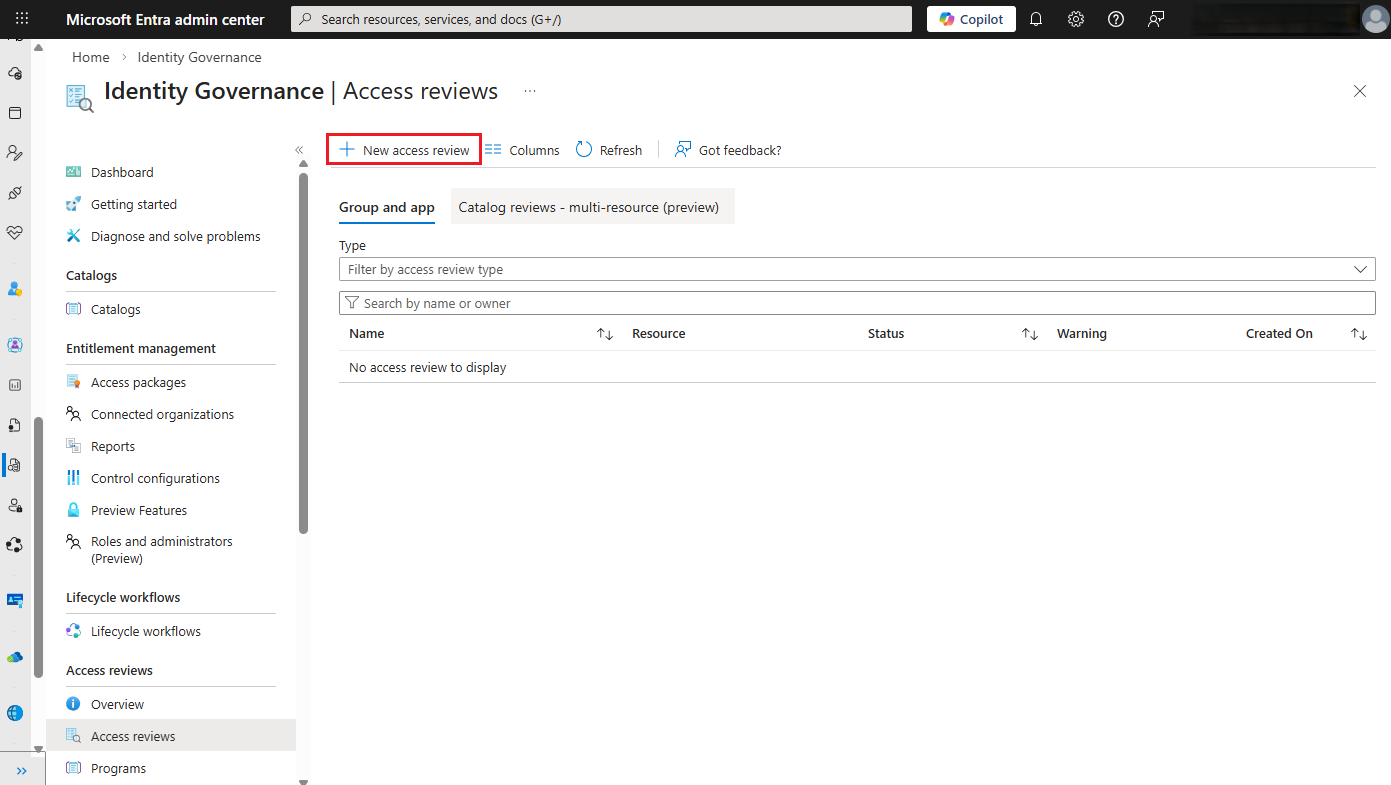The image size is (1391, 785).
Task: Click the Search by name or owner field
Action: (857, 303)
